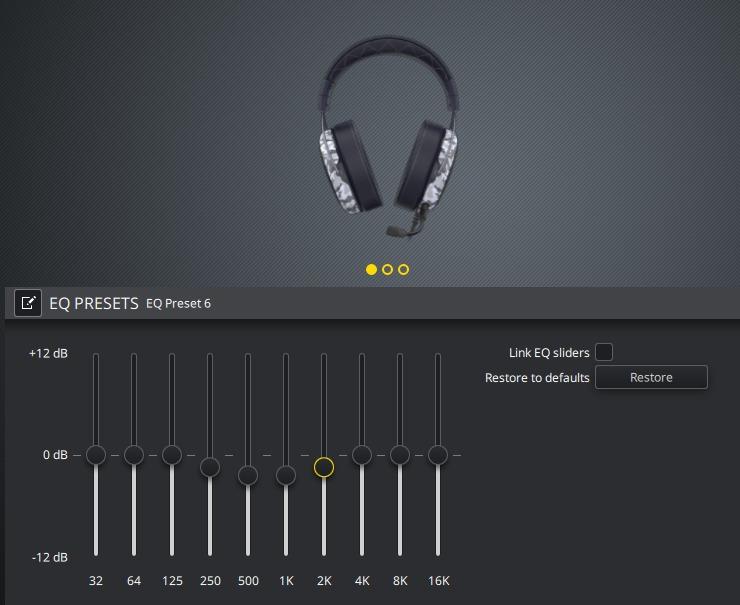740x605 pixels.
Task: Click the Link EQ sliders label
Action: 549,353
